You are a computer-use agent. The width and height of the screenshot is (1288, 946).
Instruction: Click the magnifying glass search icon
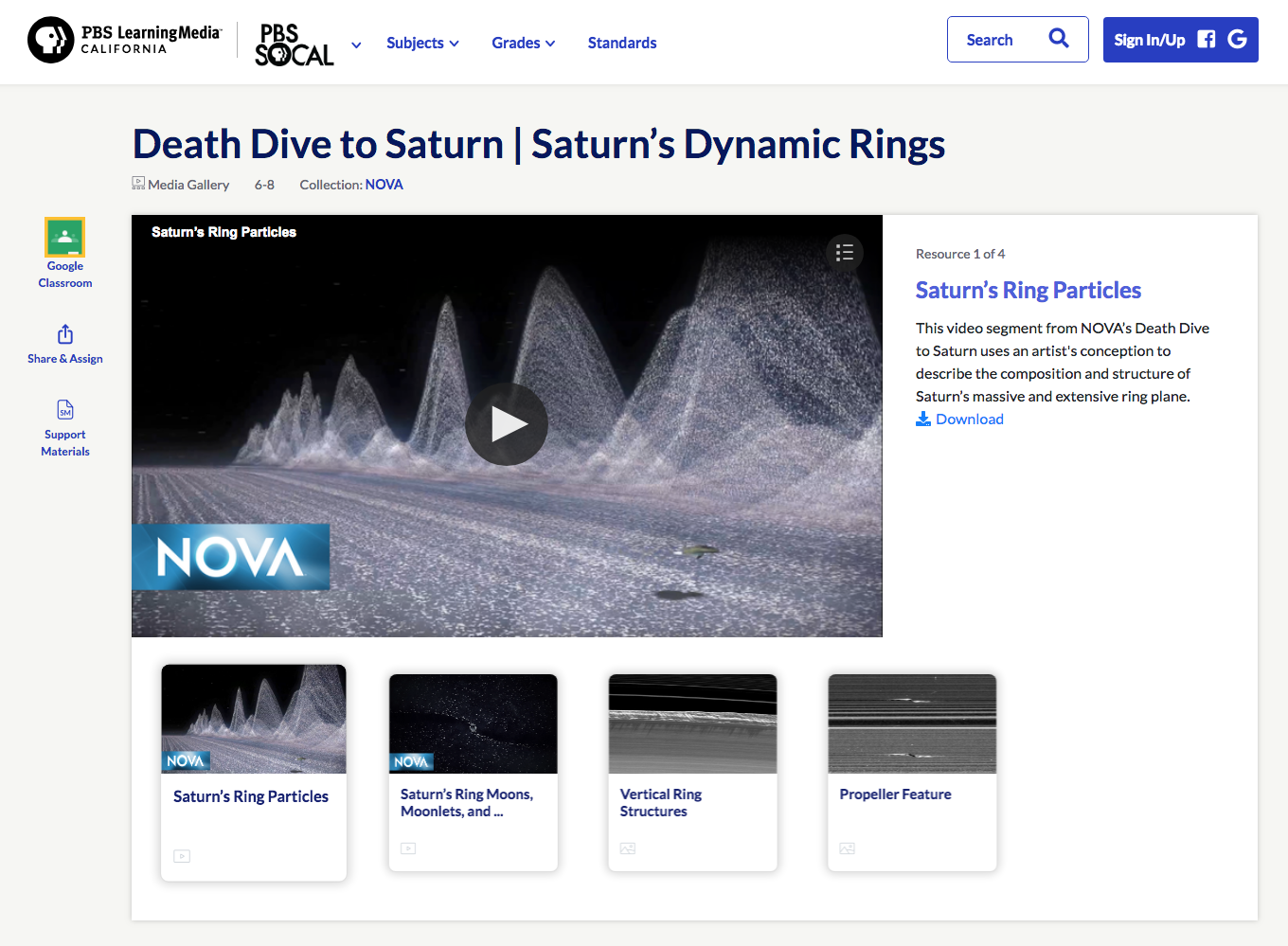pos(1059,39)
